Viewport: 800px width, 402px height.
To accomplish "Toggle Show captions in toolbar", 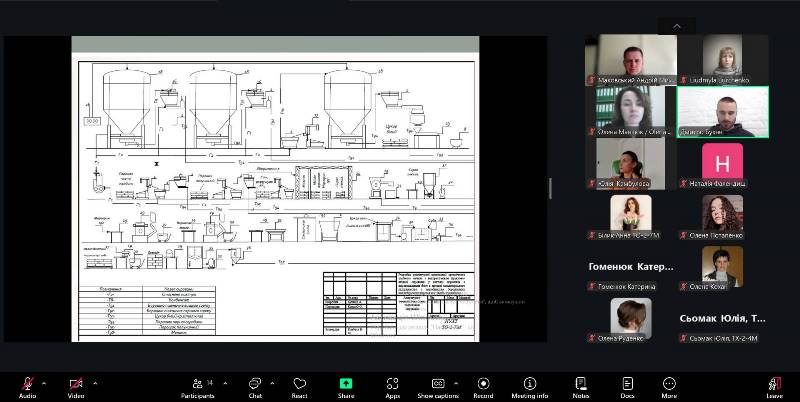I will click(x=438, y=385).
